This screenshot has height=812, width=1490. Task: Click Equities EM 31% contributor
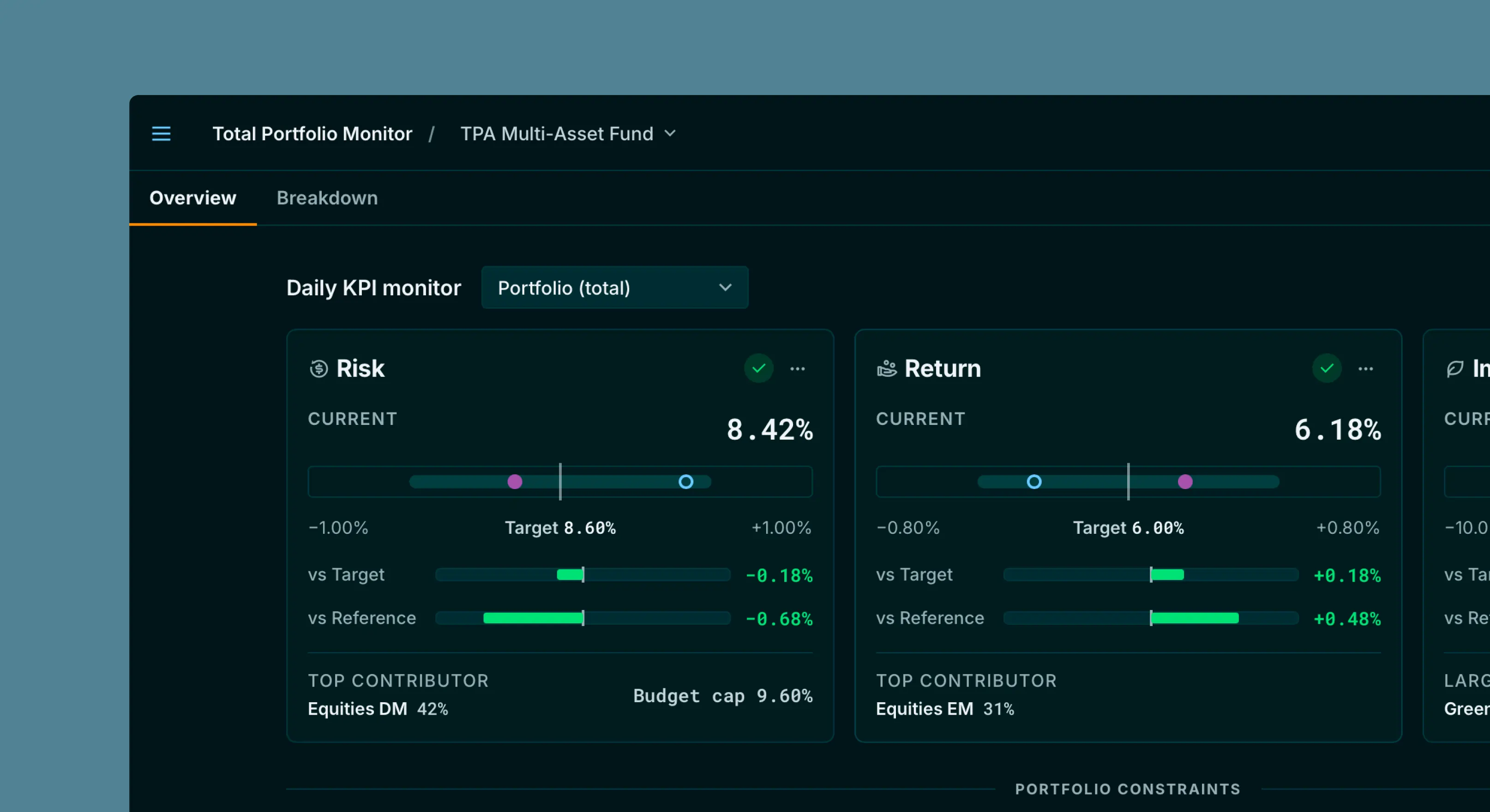[945, 709]
